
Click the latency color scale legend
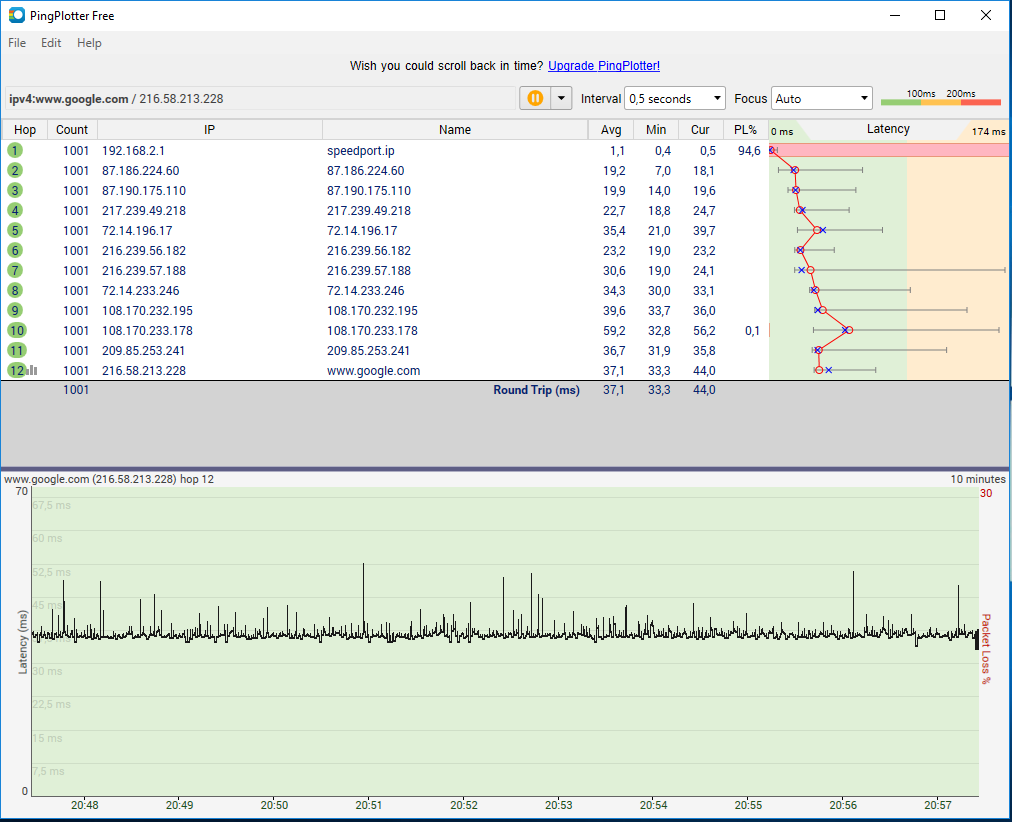coord(940,98)
